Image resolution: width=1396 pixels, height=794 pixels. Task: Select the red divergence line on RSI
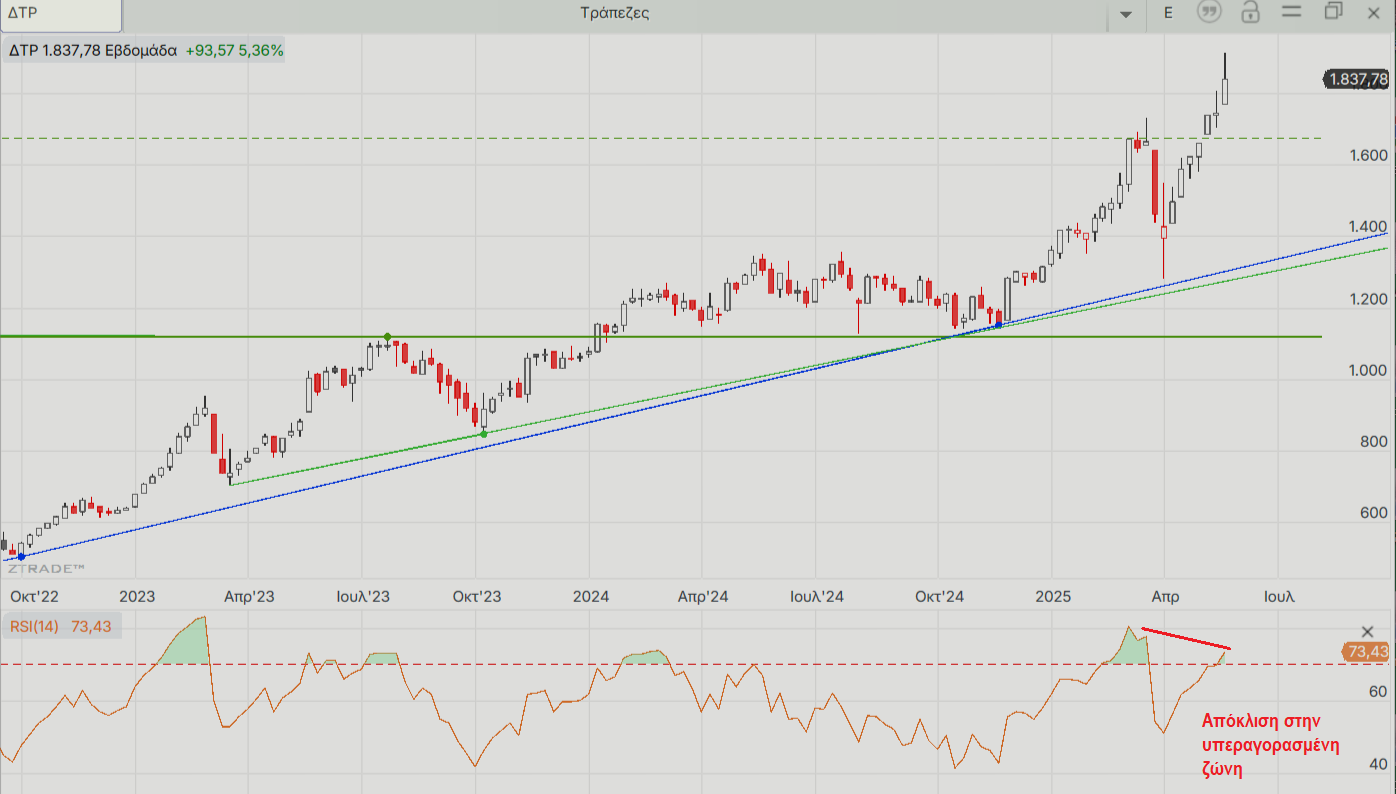click(x=1186, y=639)
